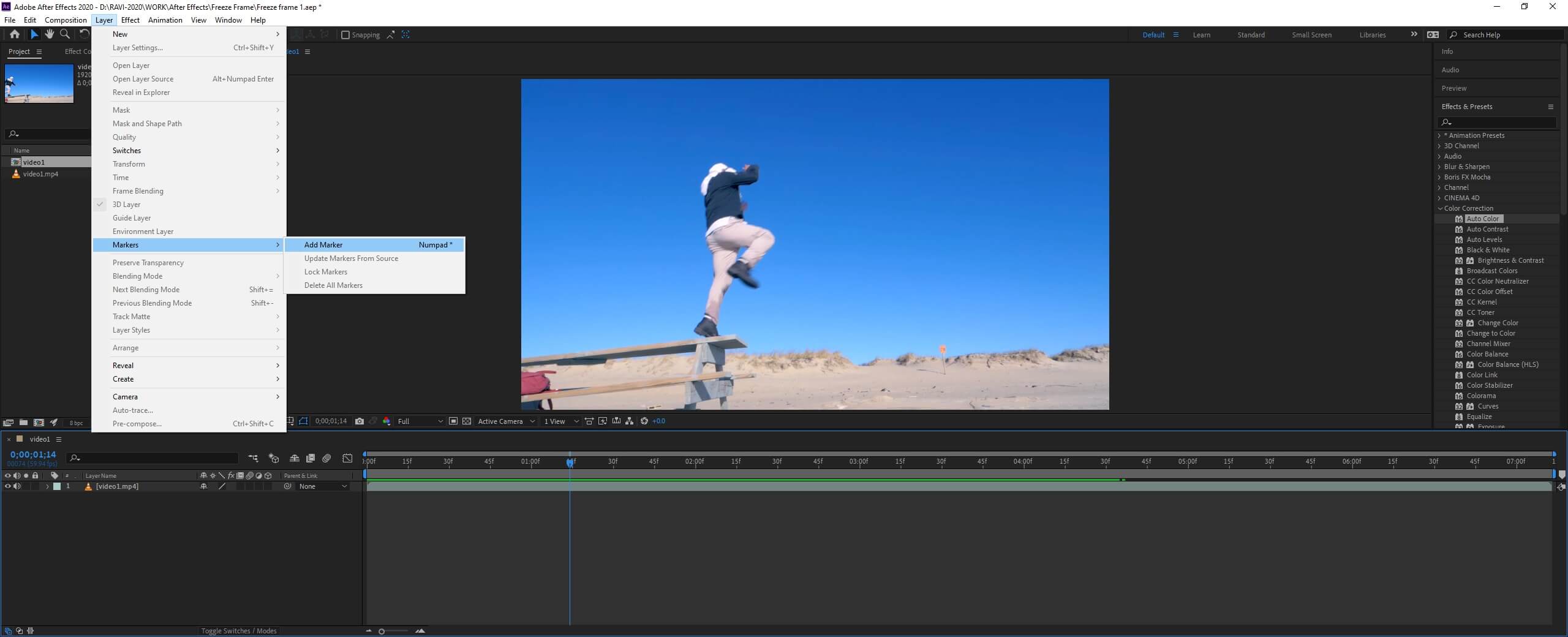Image resolution: width=1568 pixels, height=637 pixels.
Task: Open the Effect menu
Action: [130, 20]
